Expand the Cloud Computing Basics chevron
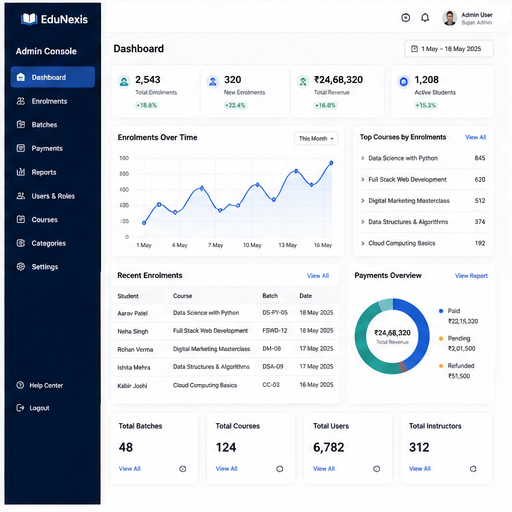Viewport: 512px width, 512px height. pyautogui.click(x=363, y=243)
